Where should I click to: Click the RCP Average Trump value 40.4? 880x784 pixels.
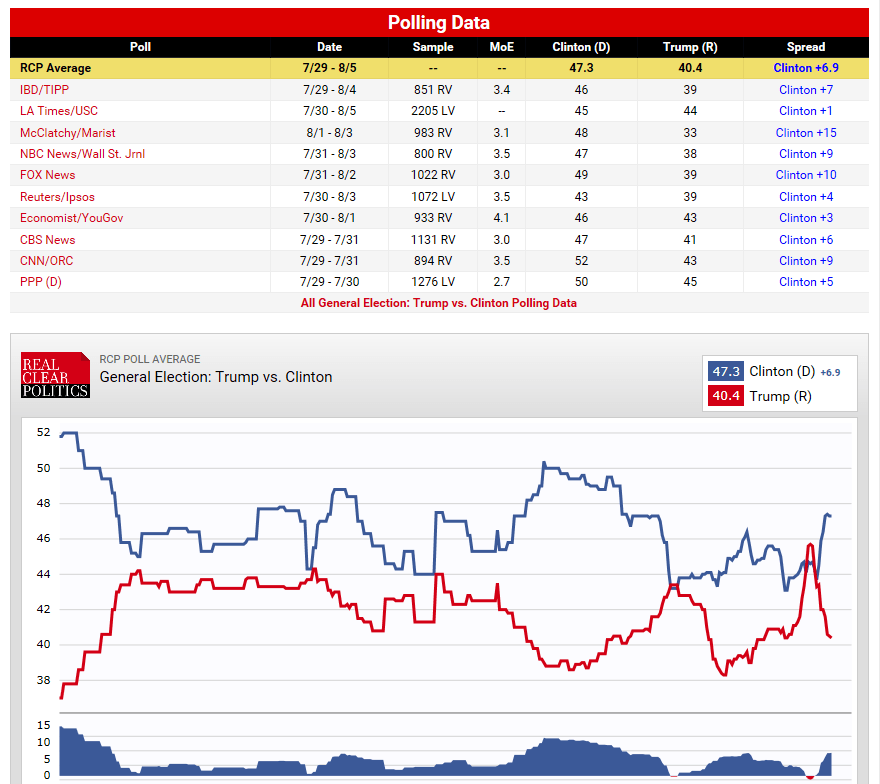[x=690, y=68]
